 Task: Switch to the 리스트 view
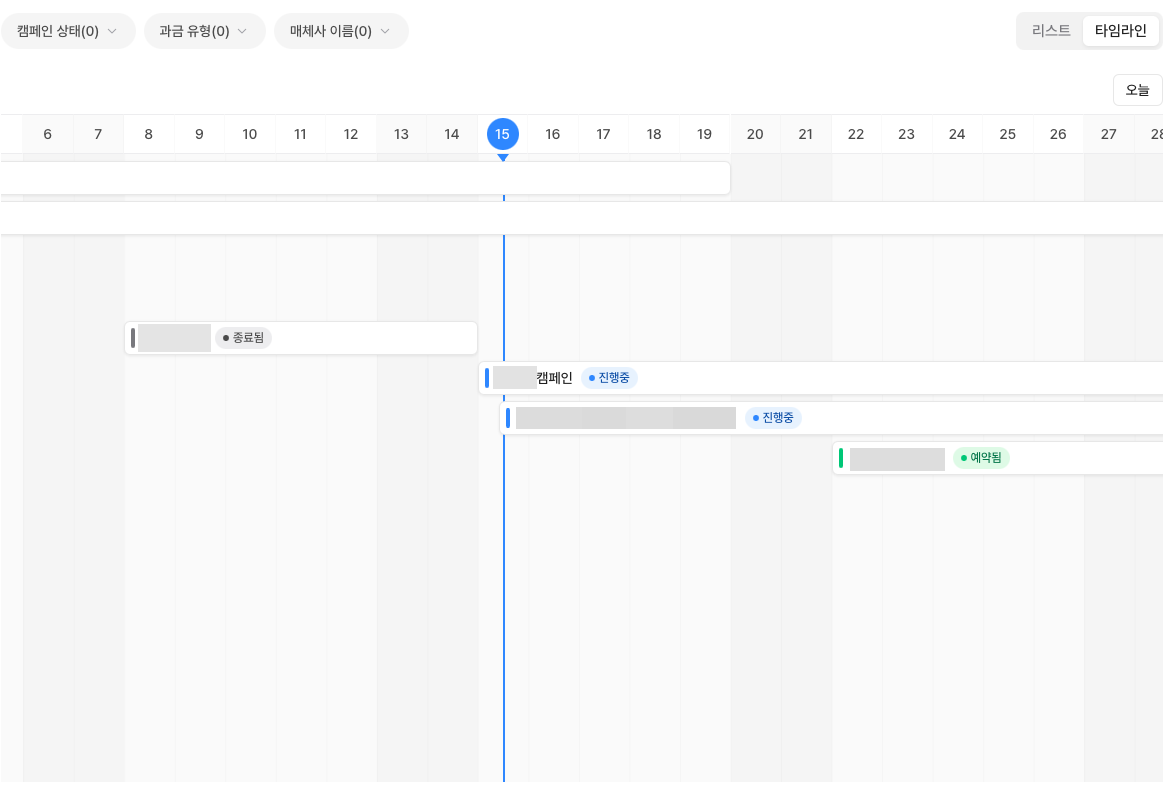[x=1051, y=31]
